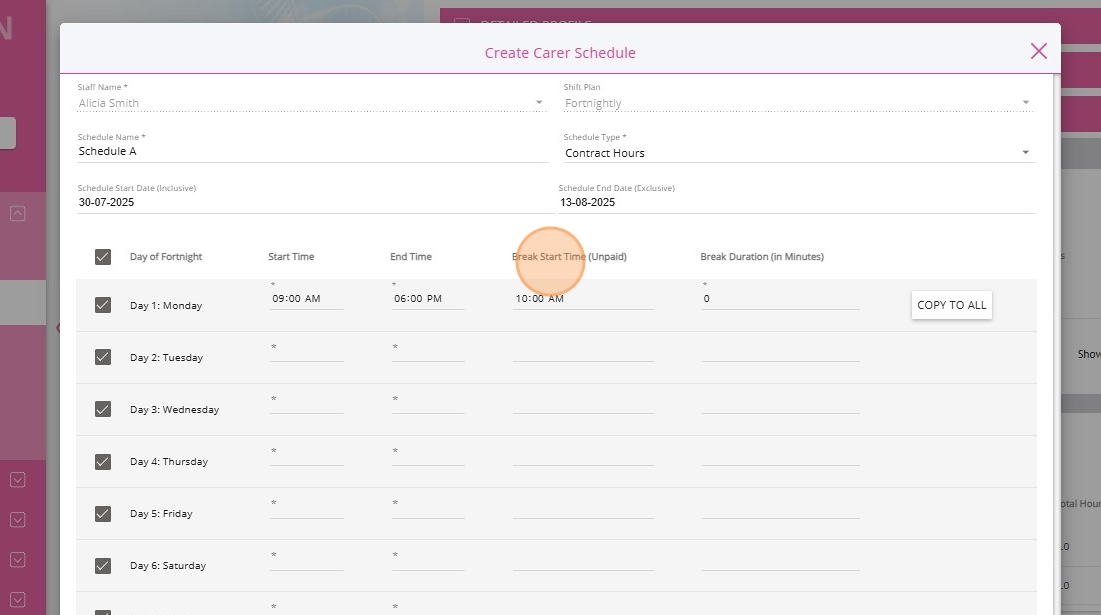Click Wednesday Start Time field
Screen dimensions: 1101x615
pyautogui.click(x=307, y=404)
